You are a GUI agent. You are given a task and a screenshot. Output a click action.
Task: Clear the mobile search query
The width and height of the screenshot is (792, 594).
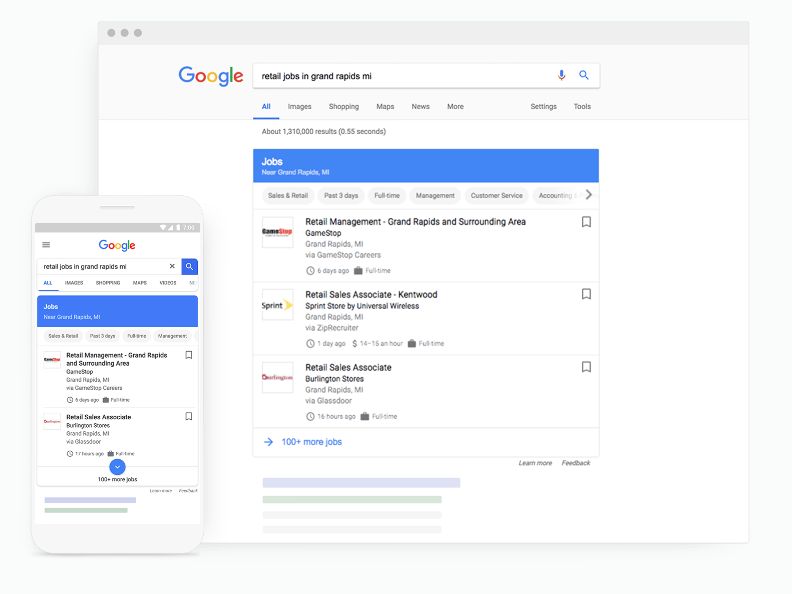(x=172, y=267)
